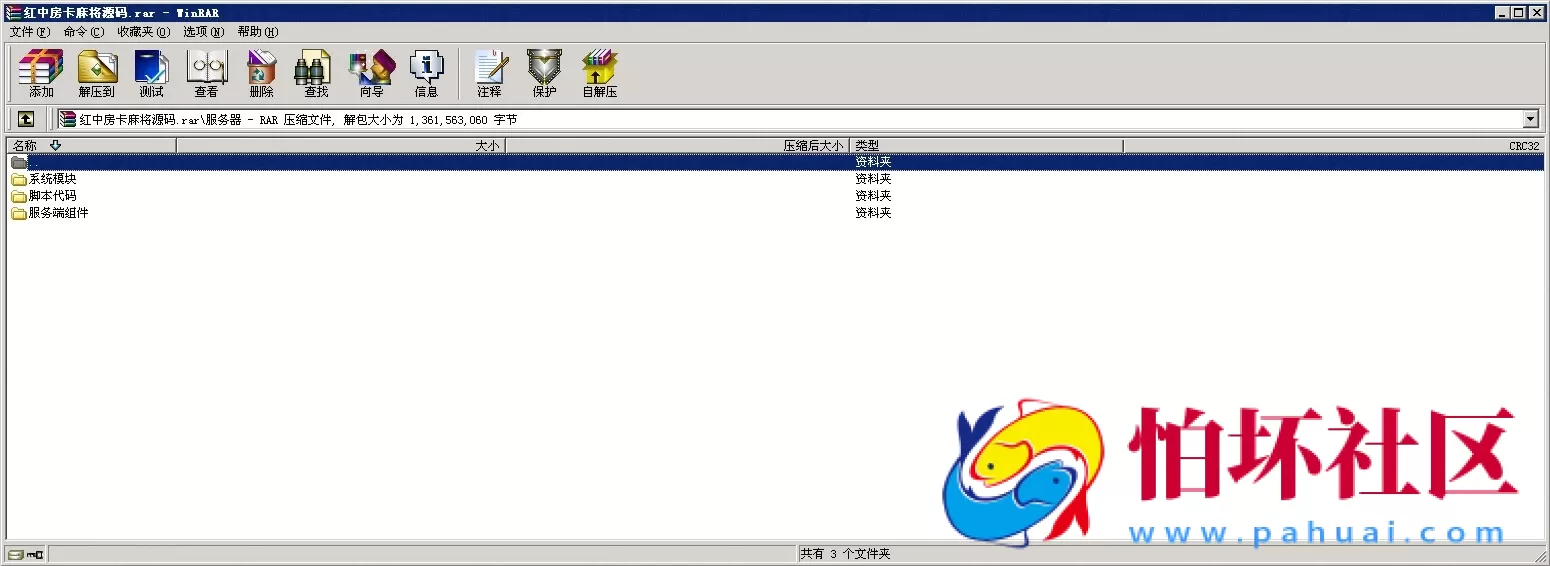The width and height of the screenshot is (1550, 566).
Task: Select the 系统模块 folder
Action: (52, 179)
